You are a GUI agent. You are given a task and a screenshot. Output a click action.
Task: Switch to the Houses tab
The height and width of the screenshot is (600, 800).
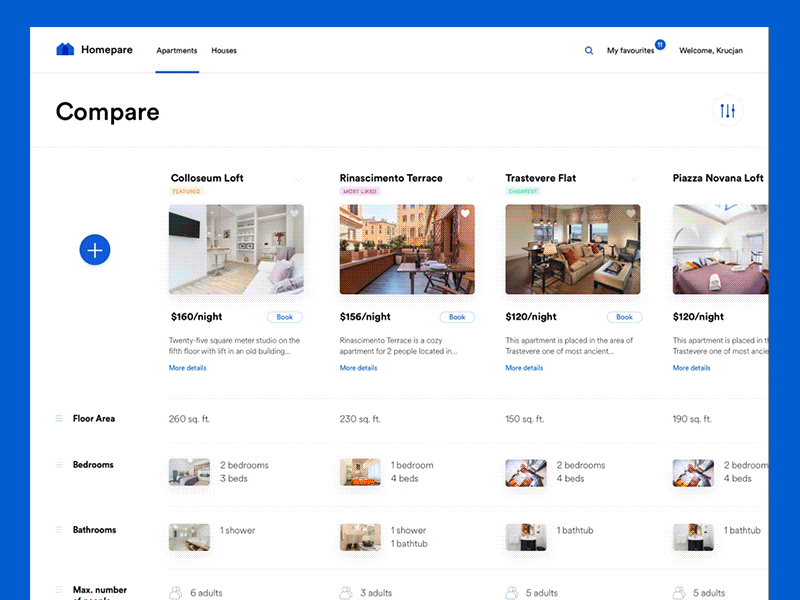pos(224,50)
